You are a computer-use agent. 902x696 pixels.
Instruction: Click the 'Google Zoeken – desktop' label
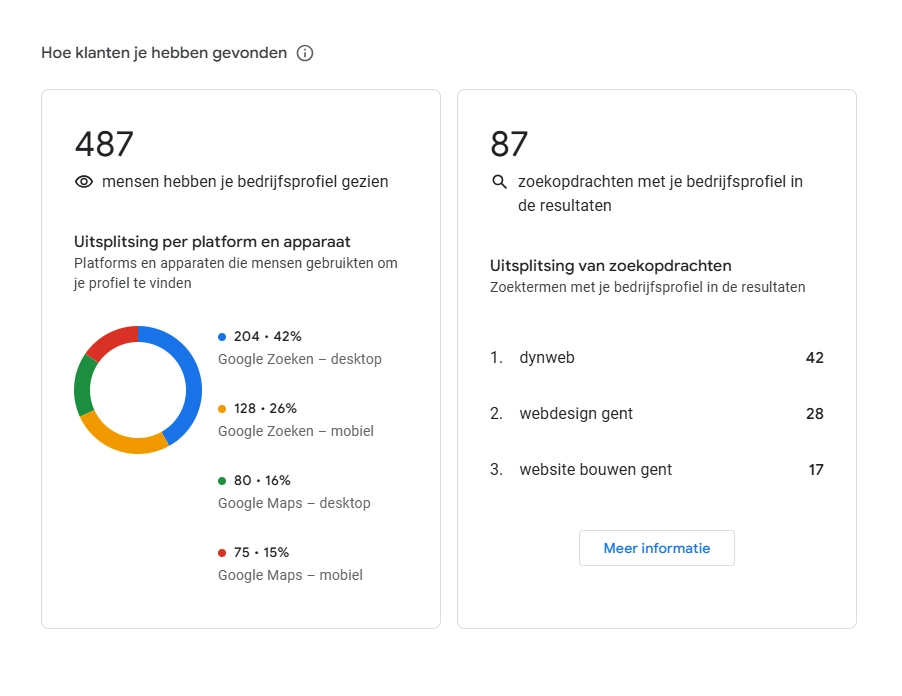[300, 359]
